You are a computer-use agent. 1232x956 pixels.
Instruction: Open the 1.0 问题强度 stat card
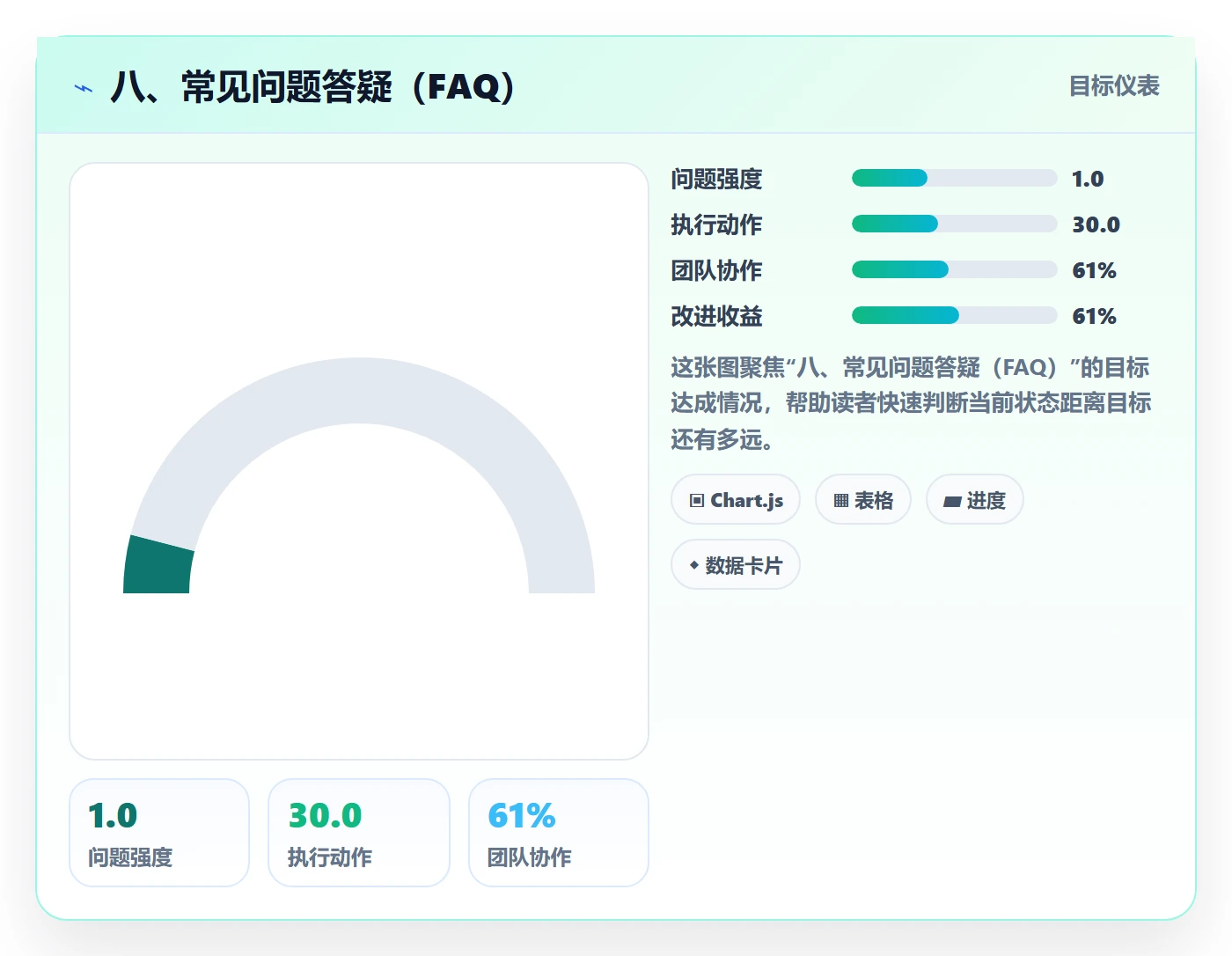[x=159, y=833]
